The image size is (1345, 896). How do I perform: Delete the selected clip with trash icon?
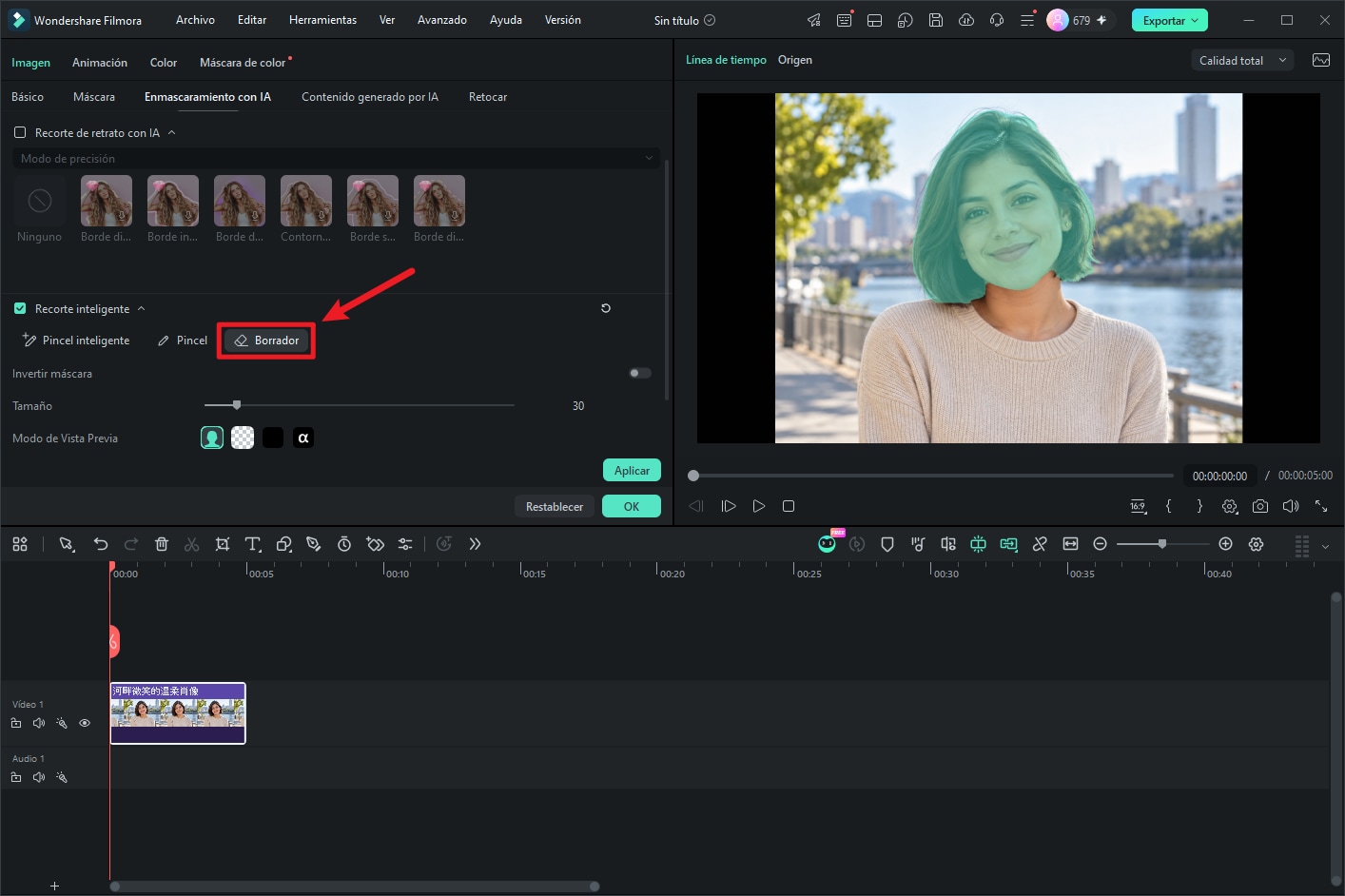click(162, 544)
